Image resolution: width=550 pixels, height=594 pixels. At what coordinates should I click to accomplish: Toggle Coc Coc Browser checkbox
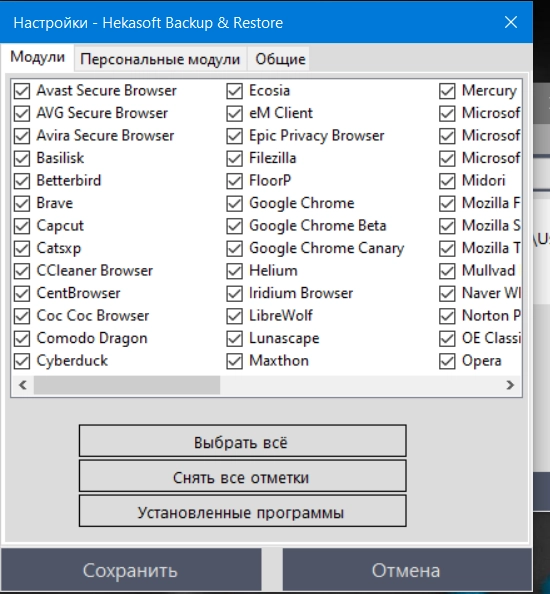tap(22, 316)
